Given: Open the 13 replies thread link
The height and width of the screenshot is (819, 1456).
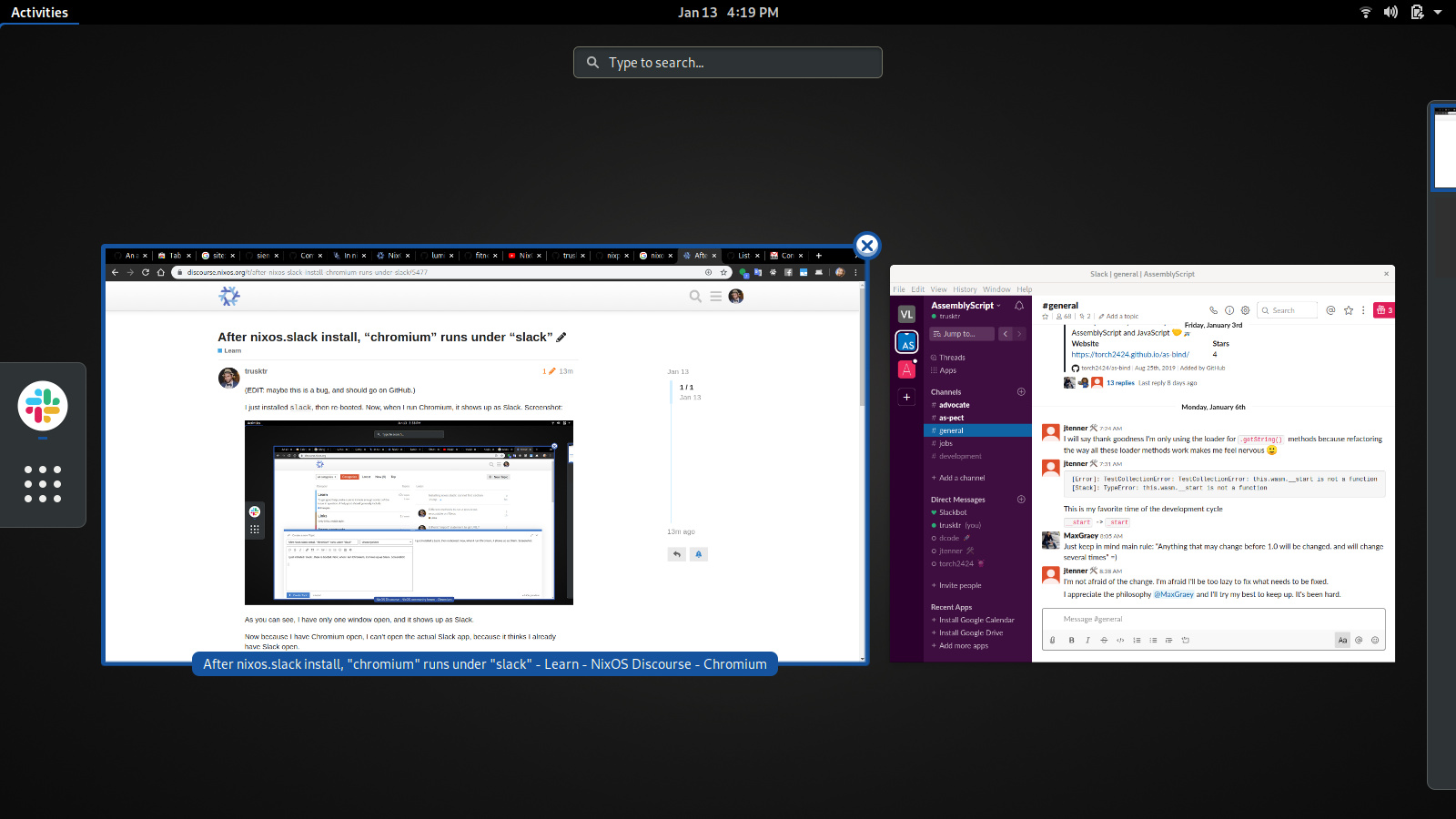Looking at the screenshot, I should point(1120,383).
